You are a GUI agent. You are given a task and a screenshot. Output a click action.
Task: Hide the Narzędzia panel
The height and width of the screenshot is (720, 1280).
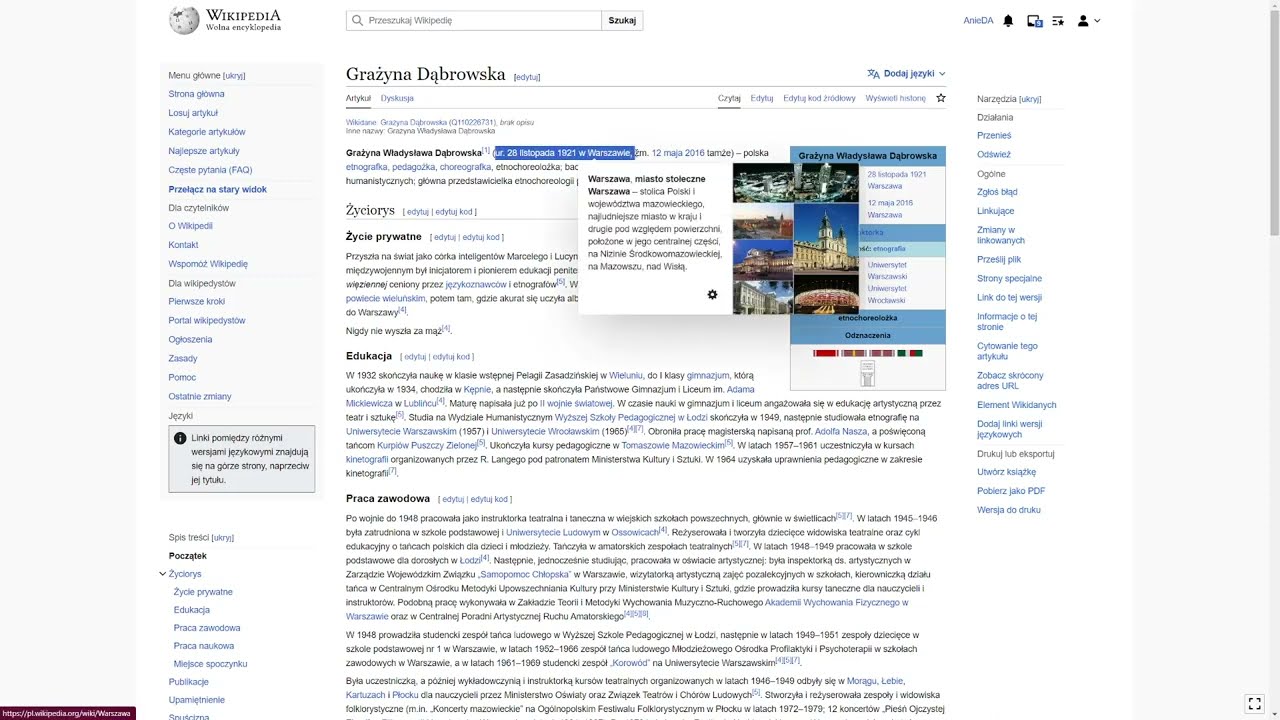(x=1030, y=99)
